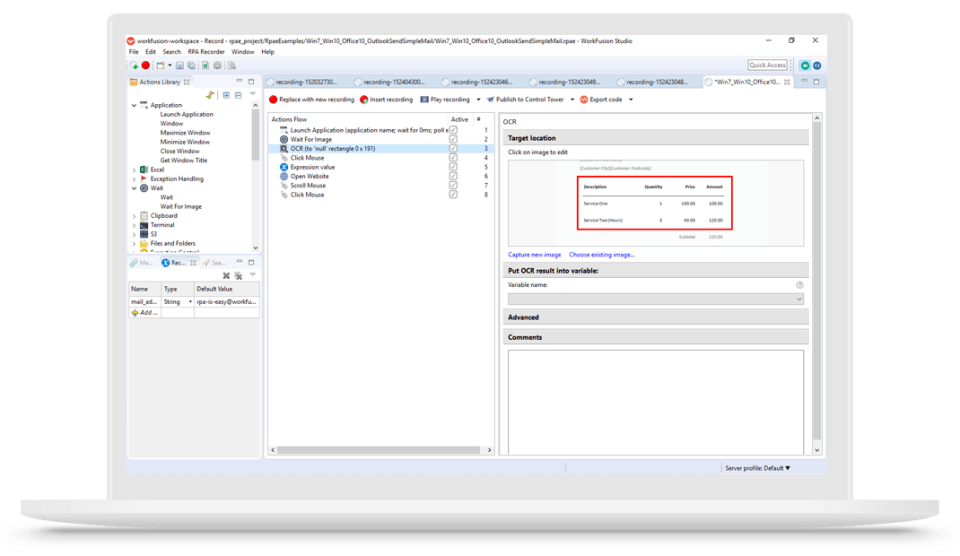Open the RPA Recorder menu

coord(206,52)
